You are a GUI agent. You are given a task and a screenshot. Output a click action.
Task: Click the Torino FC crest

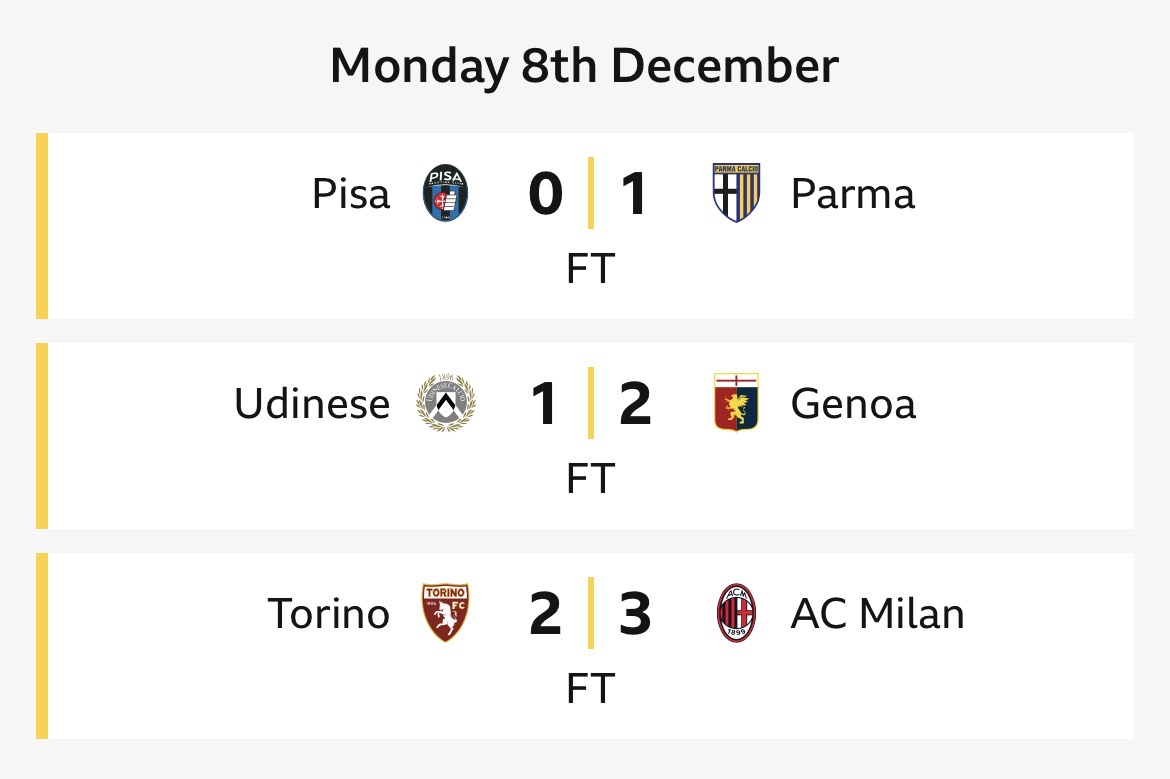(x=445, y=613)
